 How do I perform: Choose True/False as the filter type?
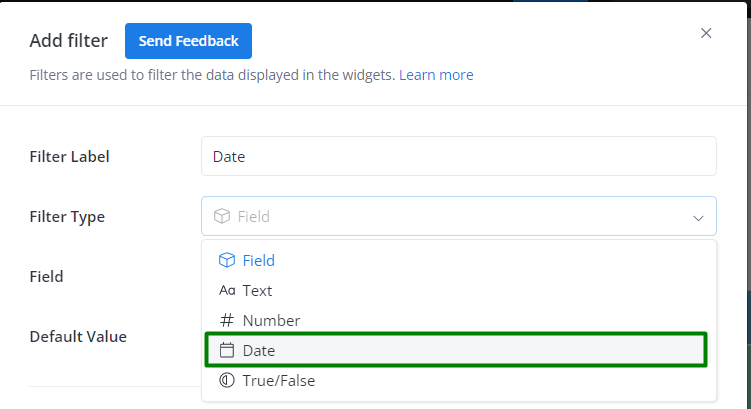[459, 380]
